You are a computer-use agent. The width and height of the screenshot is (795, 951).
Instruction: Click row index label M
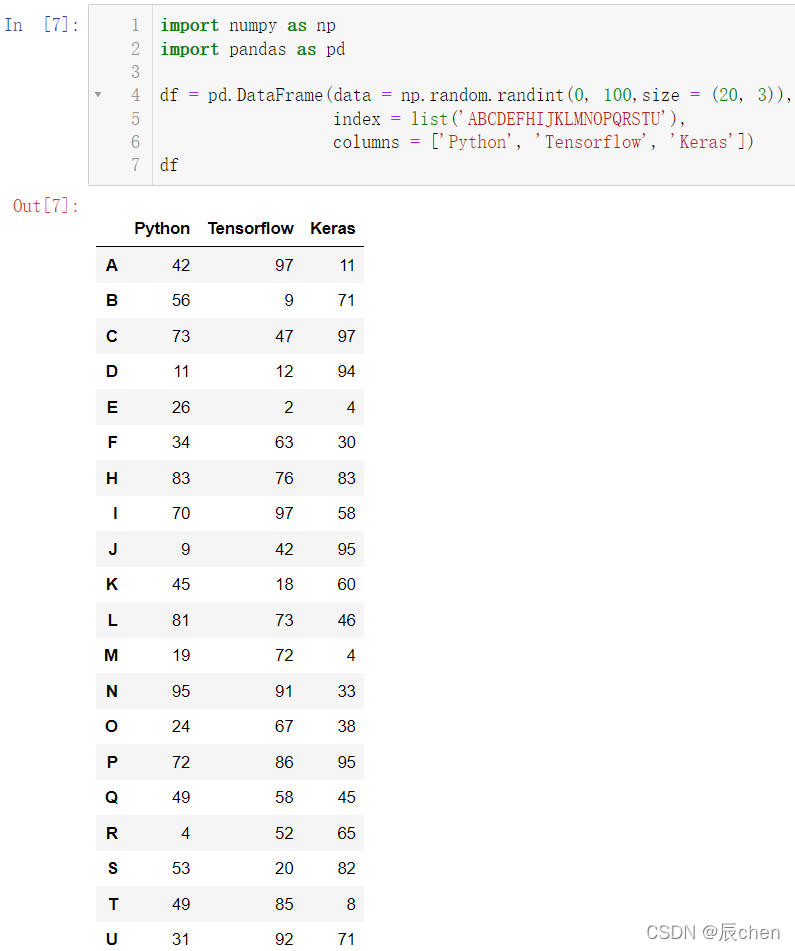111,655
